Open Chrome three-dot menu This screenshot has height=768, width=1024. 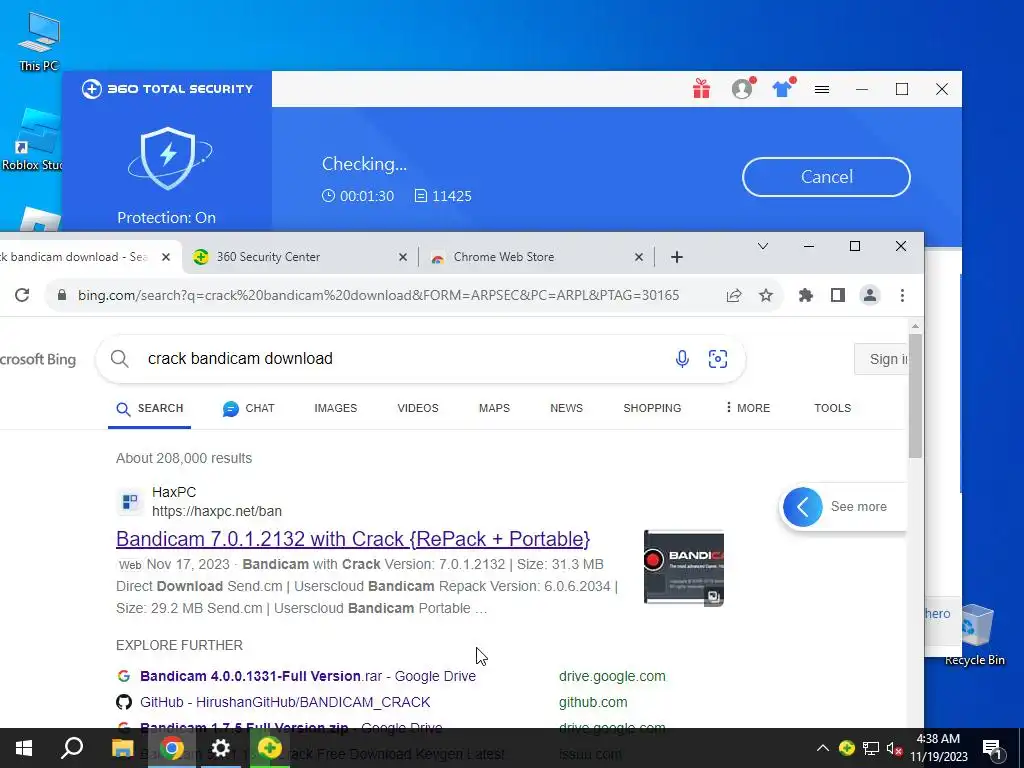[x=903, y=295]
